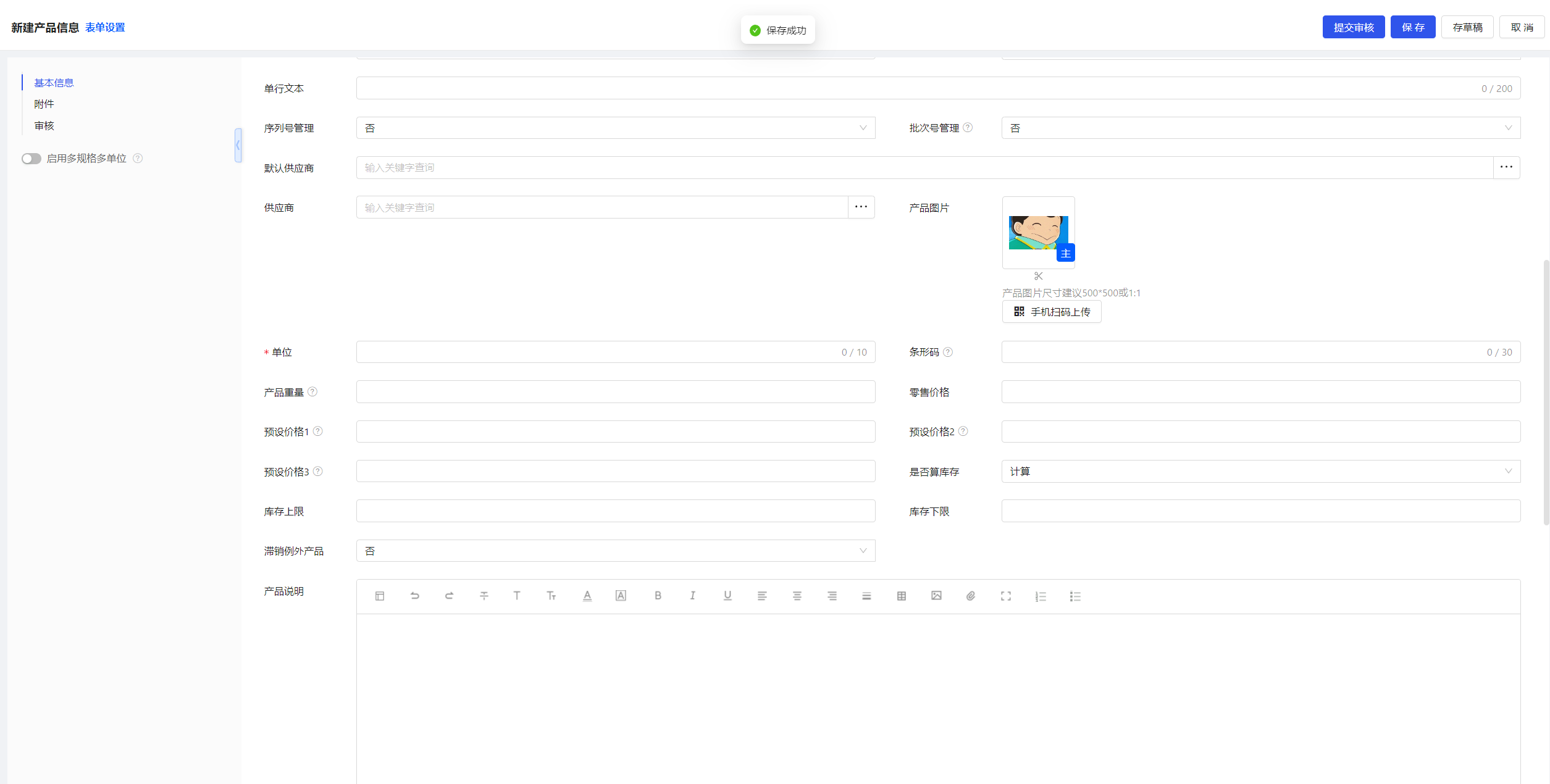This screenshot has height=784, width=1550.
Task: Apply strikethrough in the editor toolbar
Action: 484,596
